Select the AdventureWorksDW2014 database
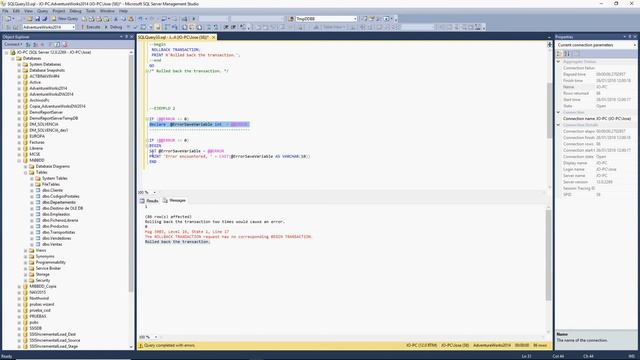The image size is (640, 360). click(x=51, y=94)
